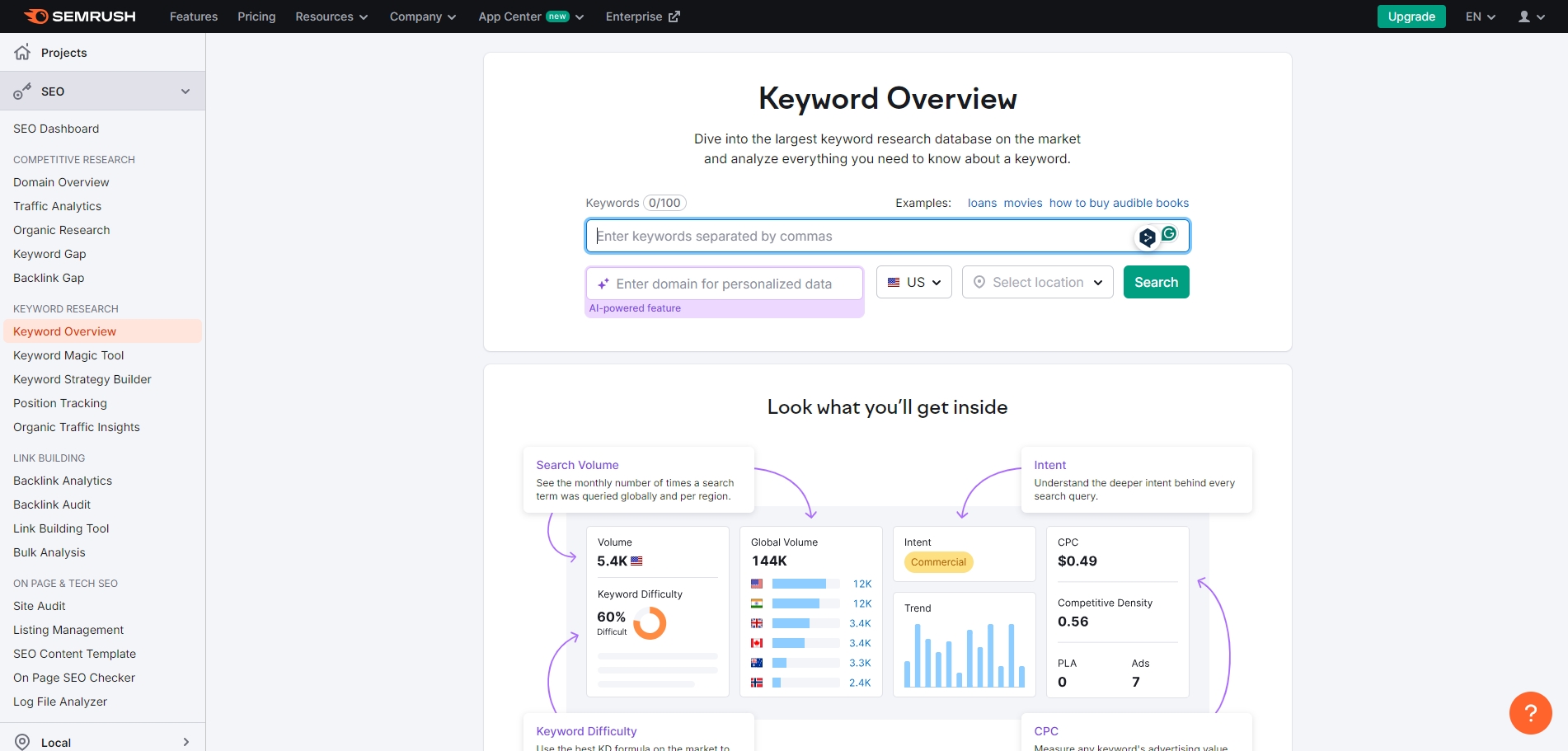Expand the Local sidebar section

click(x=186, y=742)
